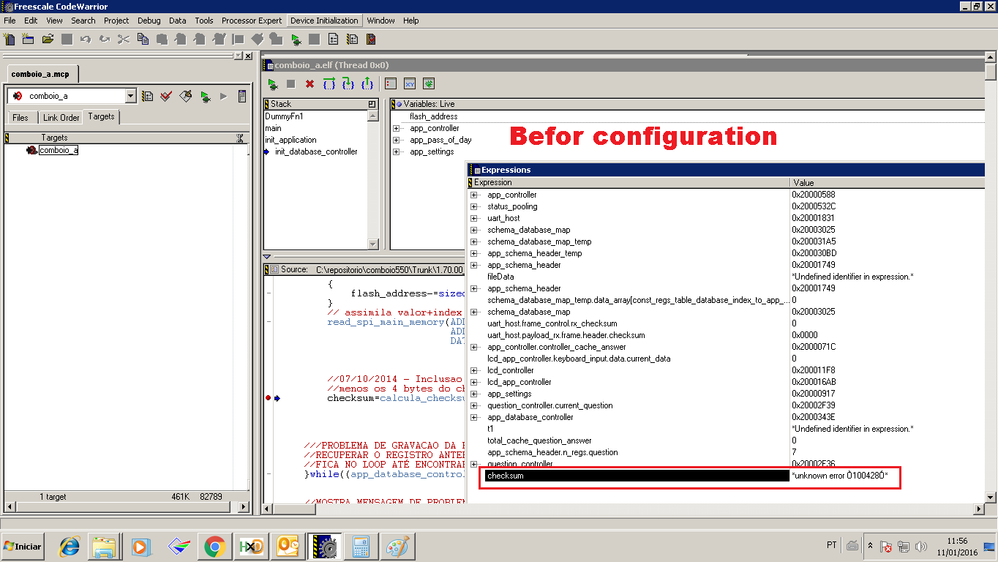This screenshot has width=998, height=562.
Task: Open Calculator from taskbar
Action: click(x=361, y=547)
